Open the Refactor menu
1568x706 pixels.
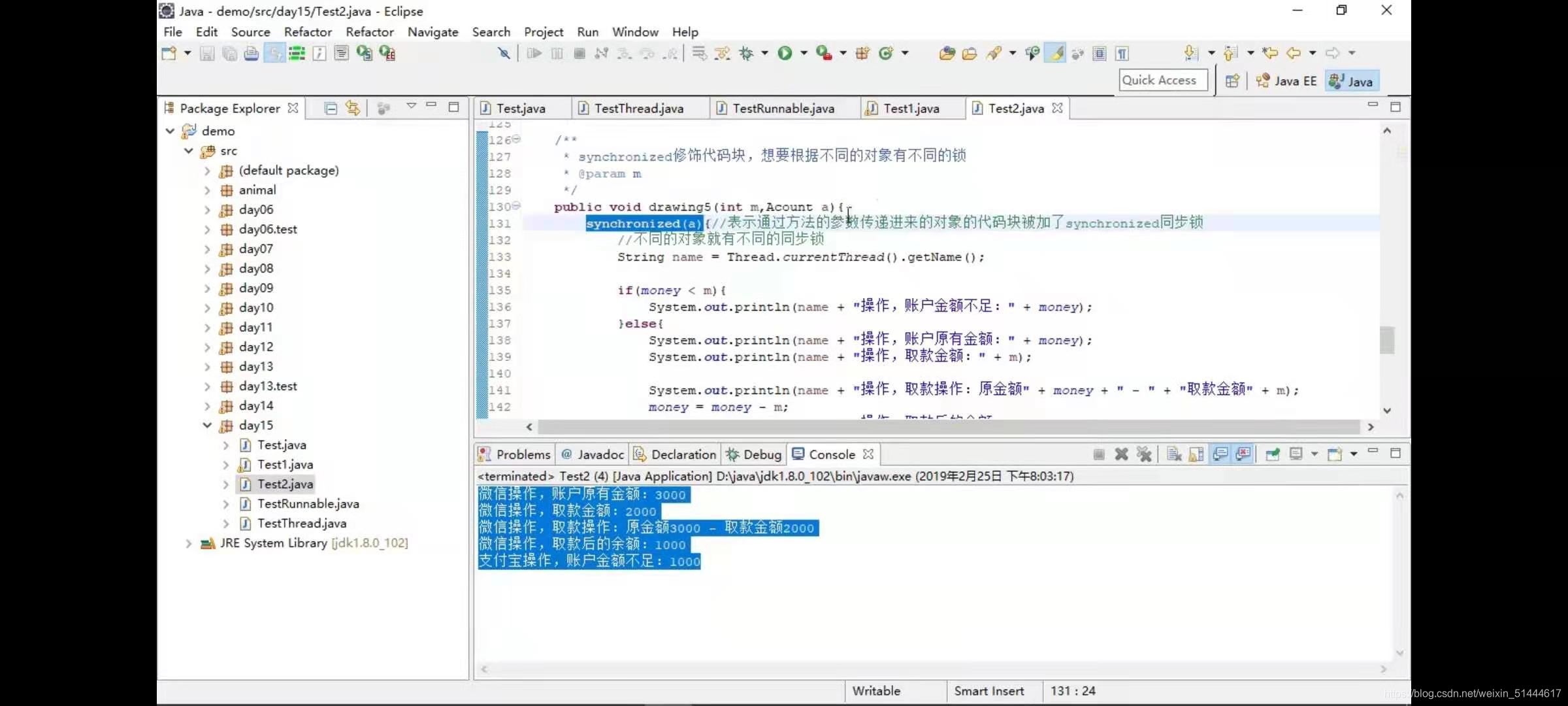pos(308,32)
